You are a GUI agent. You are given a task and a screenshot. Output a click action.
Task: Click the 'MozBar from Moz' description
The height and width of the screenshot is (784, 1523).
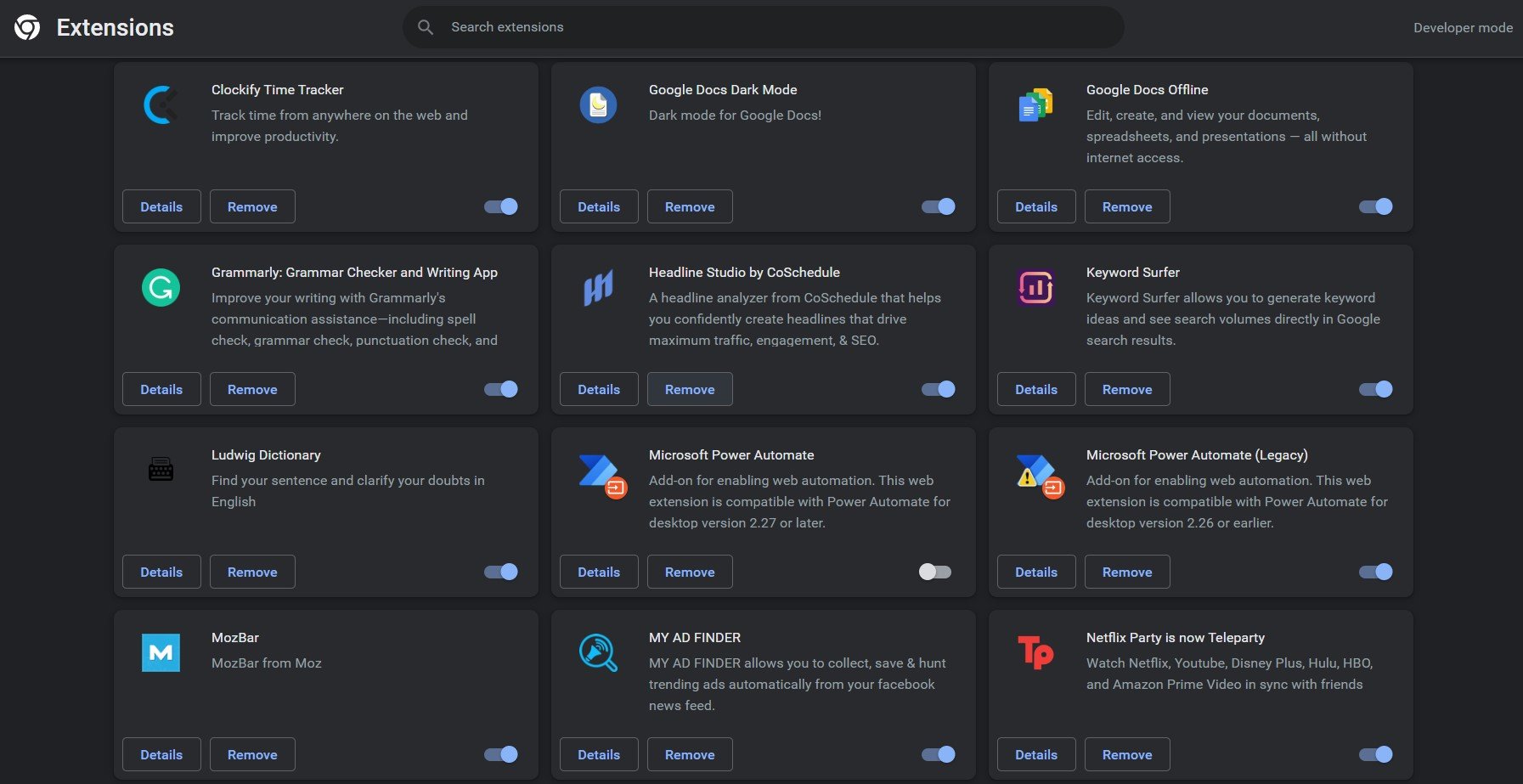tap(267, 663)
